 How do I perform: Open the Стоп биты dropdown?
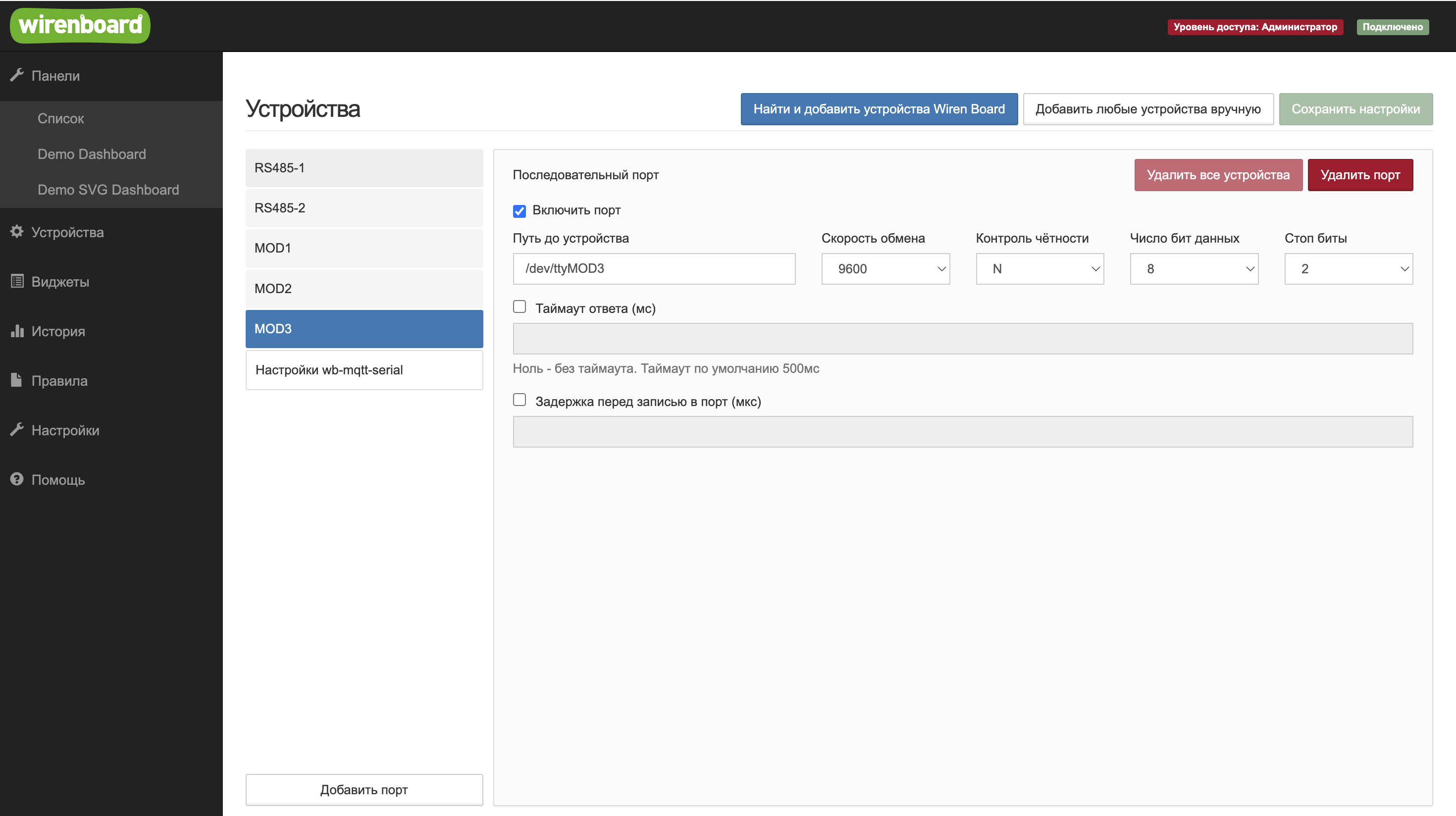coord(1348,269)
